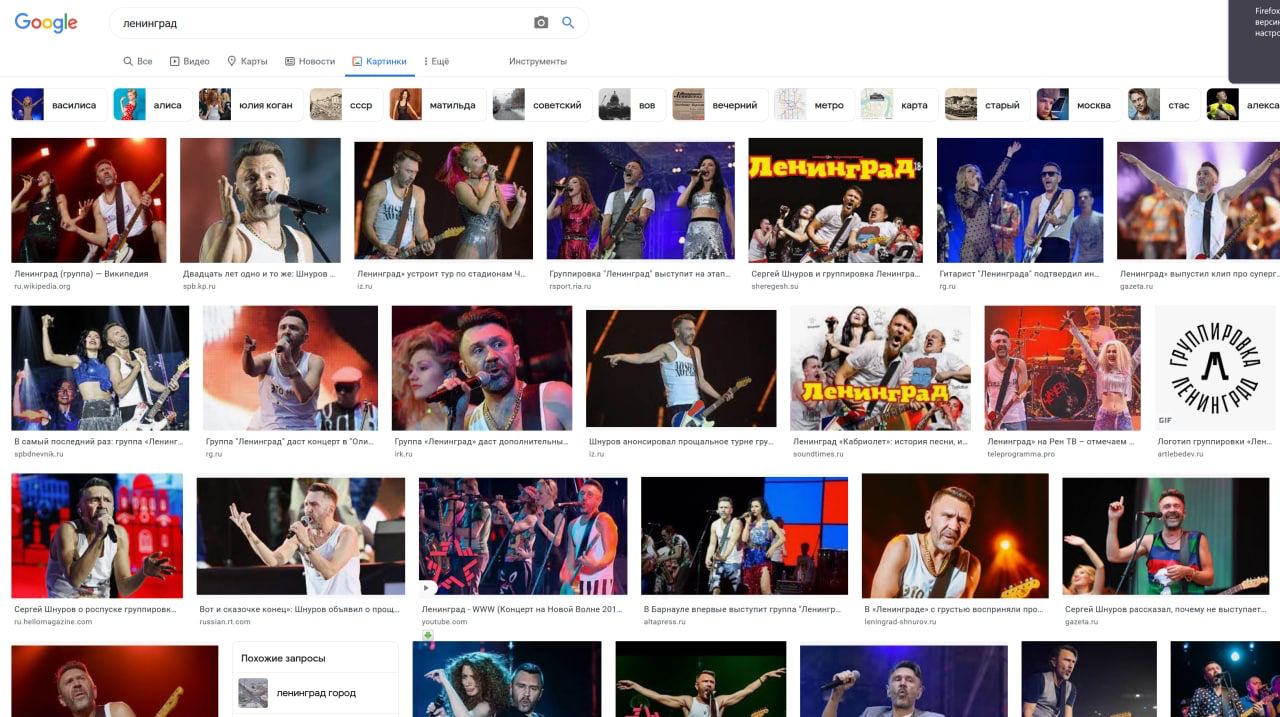Click the 'Ленинград на Рен ТВ' caption

tap(1062, 441)
